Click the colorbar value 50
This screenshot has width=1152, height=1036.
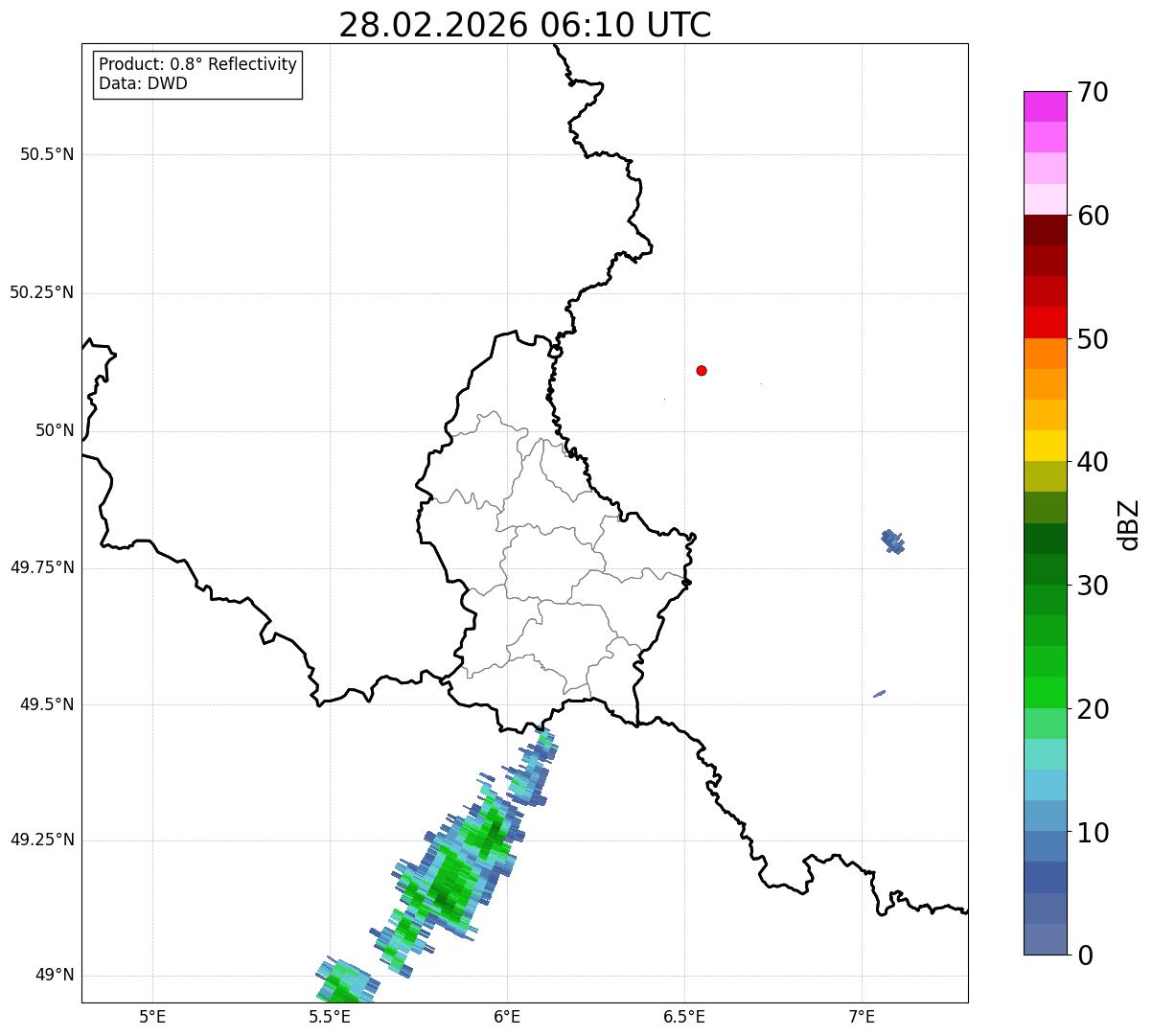(x=1093, y=339)
